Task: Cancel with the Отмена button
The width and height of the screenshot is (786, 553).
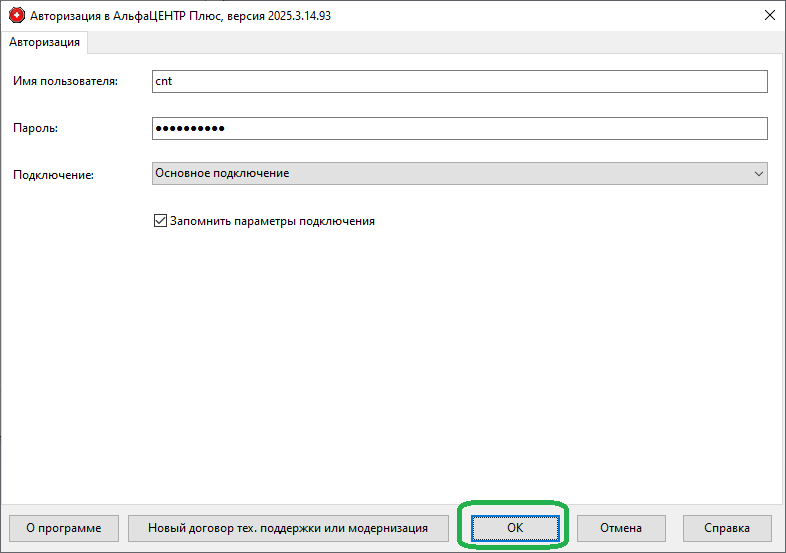Action: (621, 528)
